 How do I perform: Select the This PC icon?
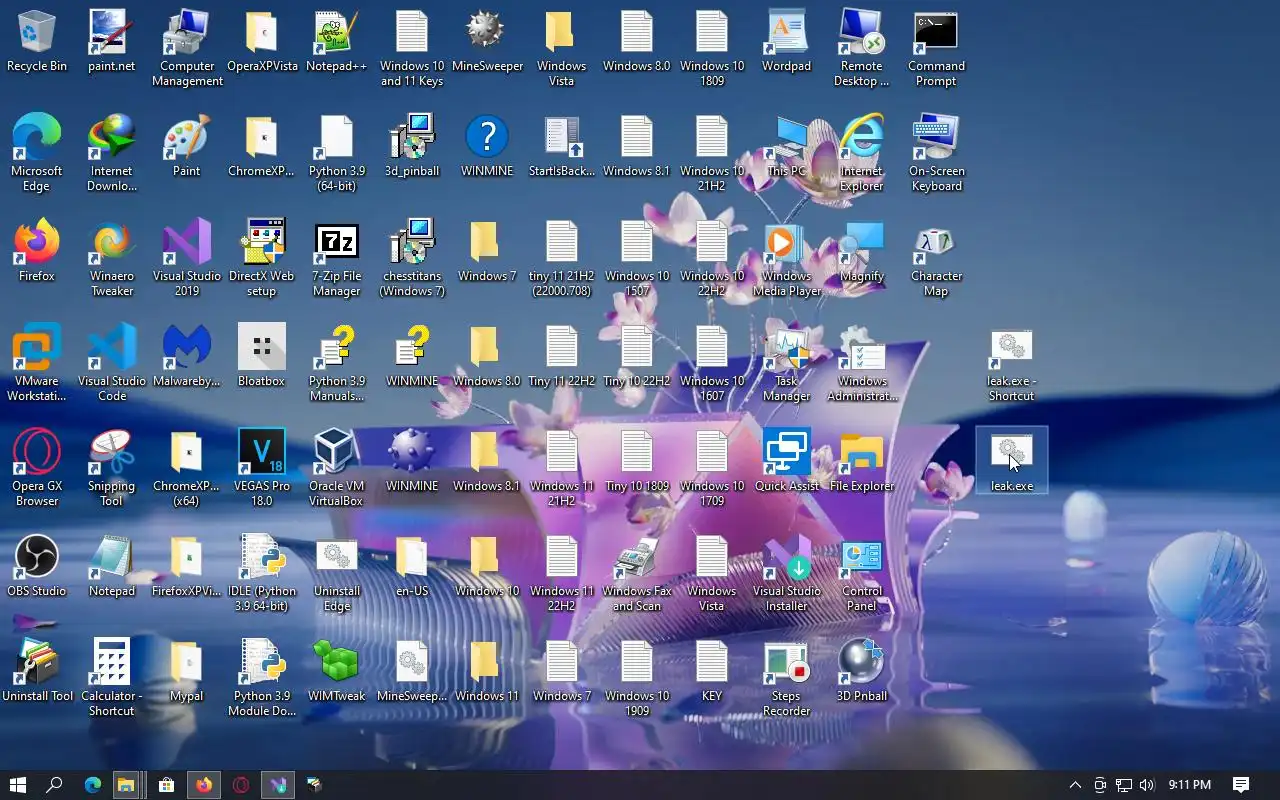pos(787,147)
